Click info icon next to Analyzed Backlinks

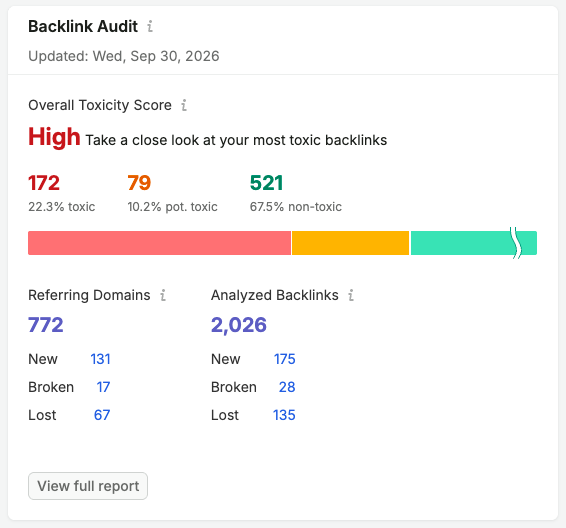(x=351, y=295)
